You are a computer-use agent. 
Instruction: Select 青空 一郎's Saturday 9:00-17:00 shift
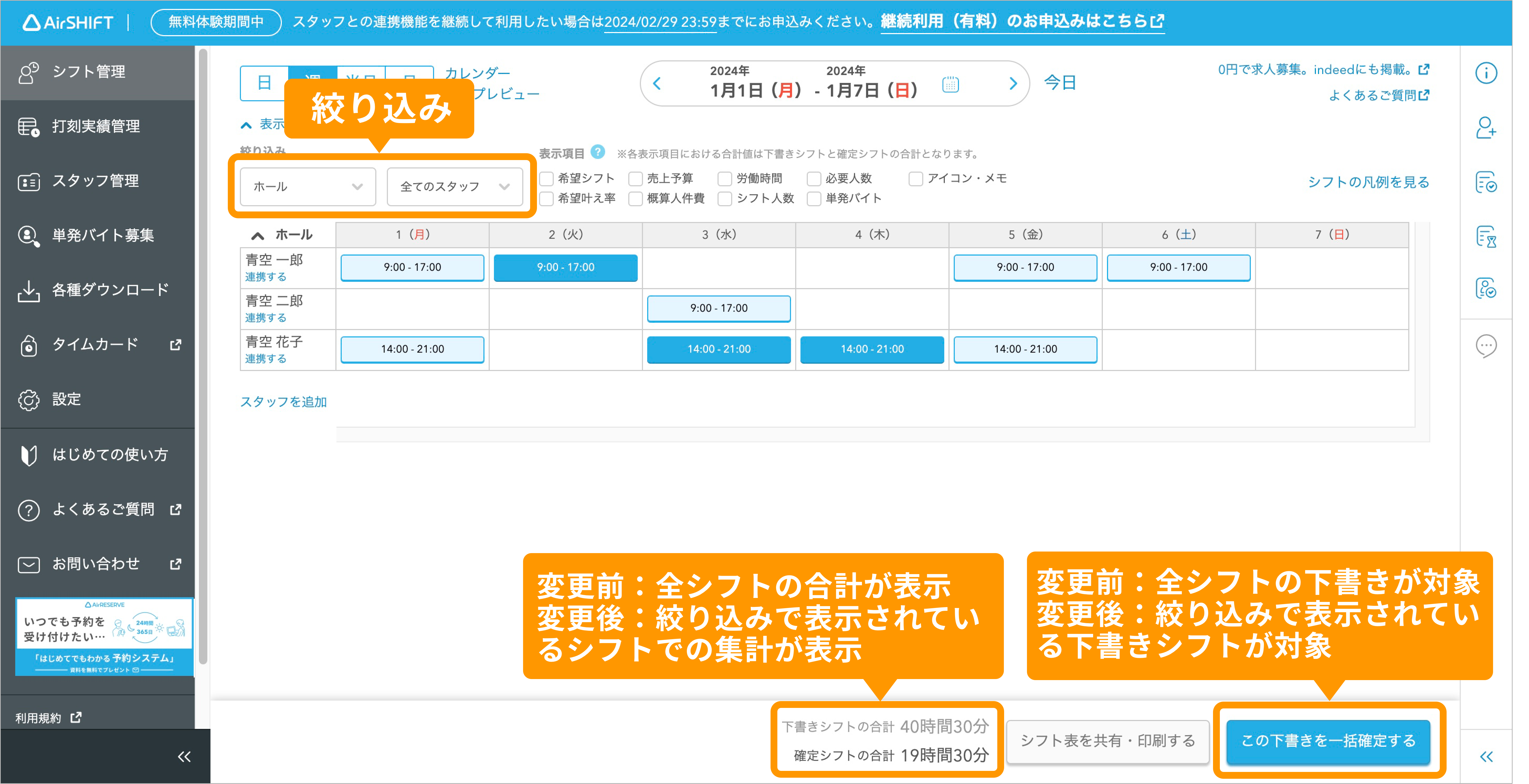[x=1179, y=268]
